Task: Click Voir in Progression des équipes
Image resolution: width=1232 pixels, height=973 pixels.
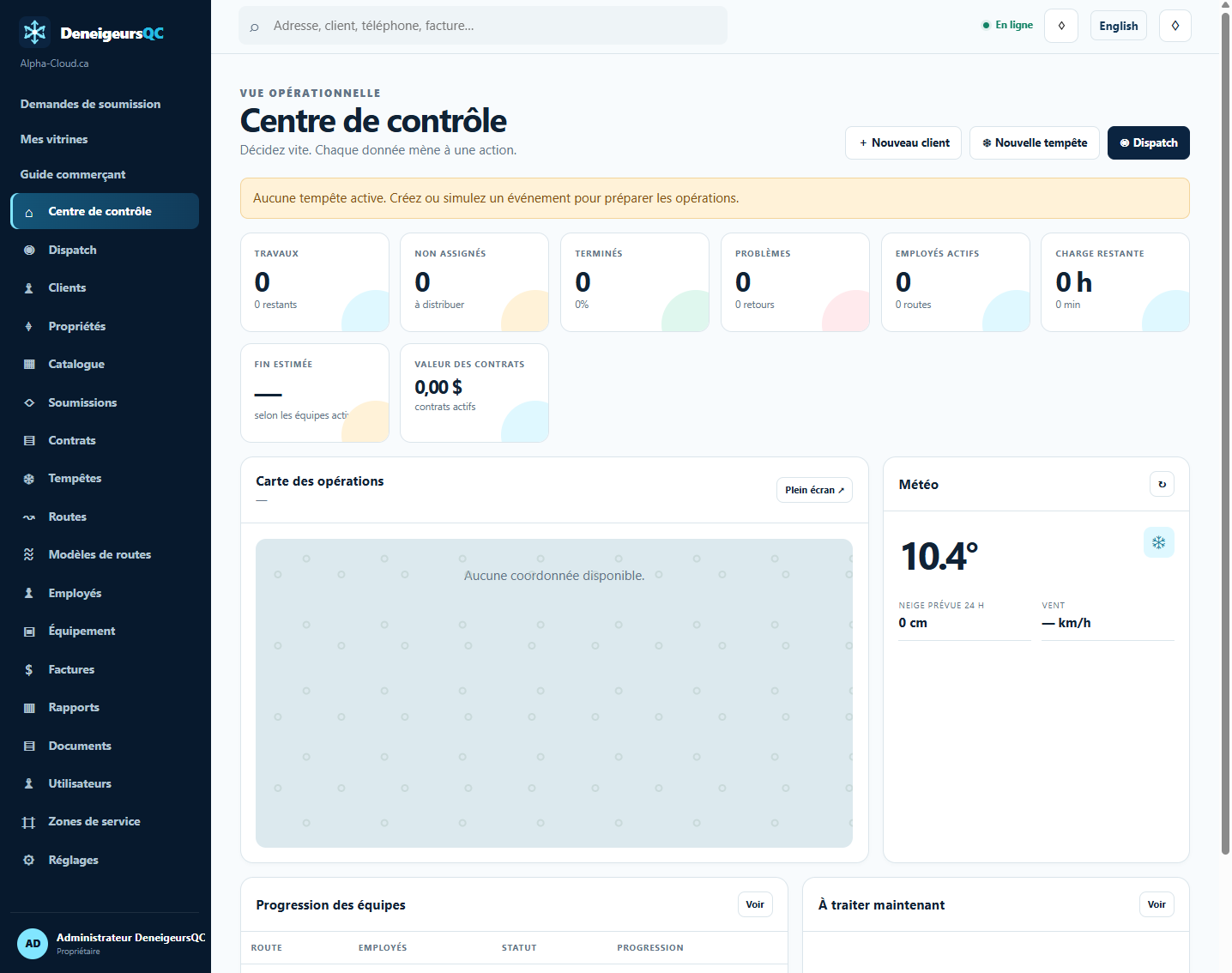Action: tap(755, 904)
